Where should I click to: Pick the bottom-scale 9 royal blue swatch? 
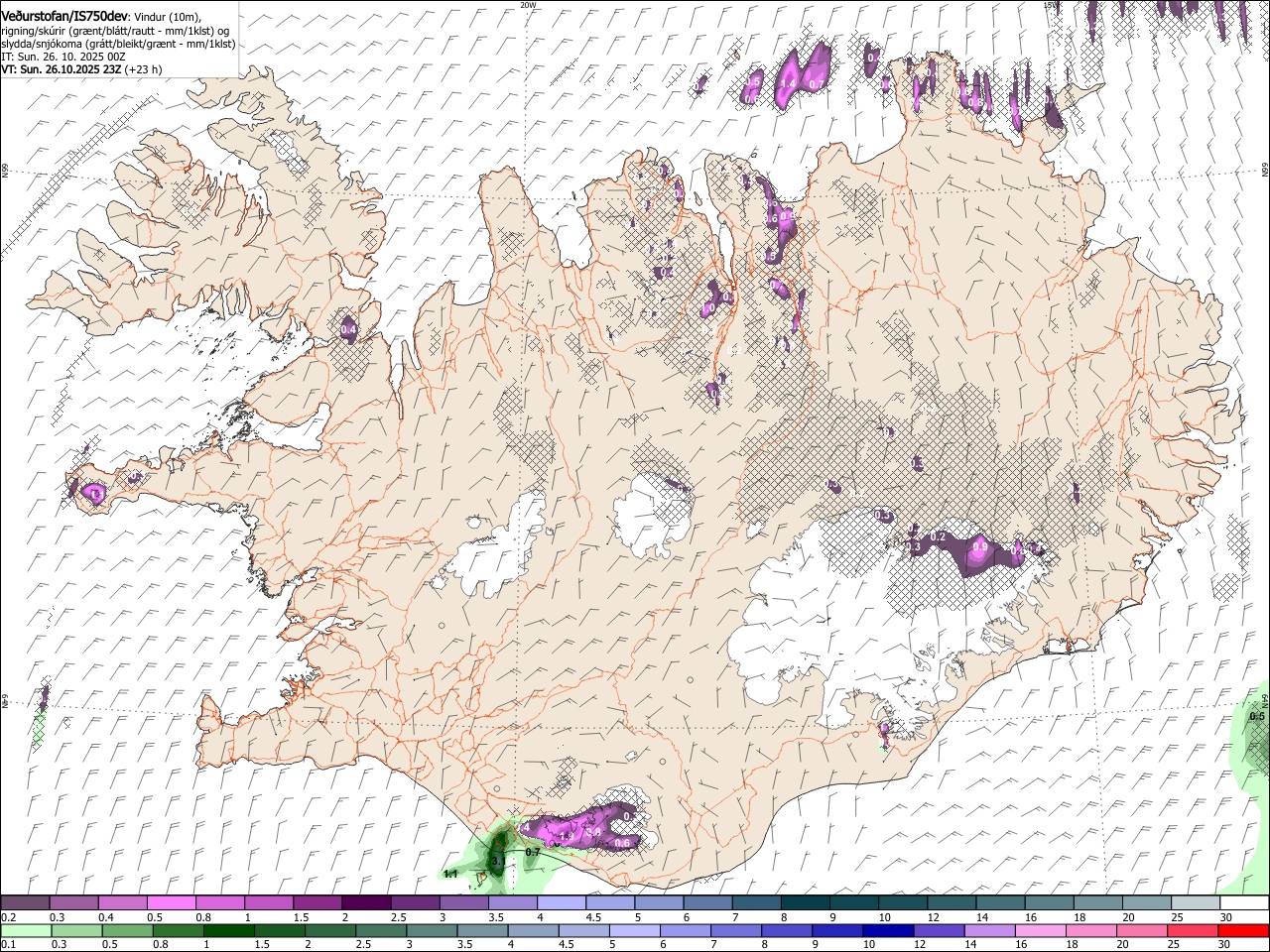(837, 930)
